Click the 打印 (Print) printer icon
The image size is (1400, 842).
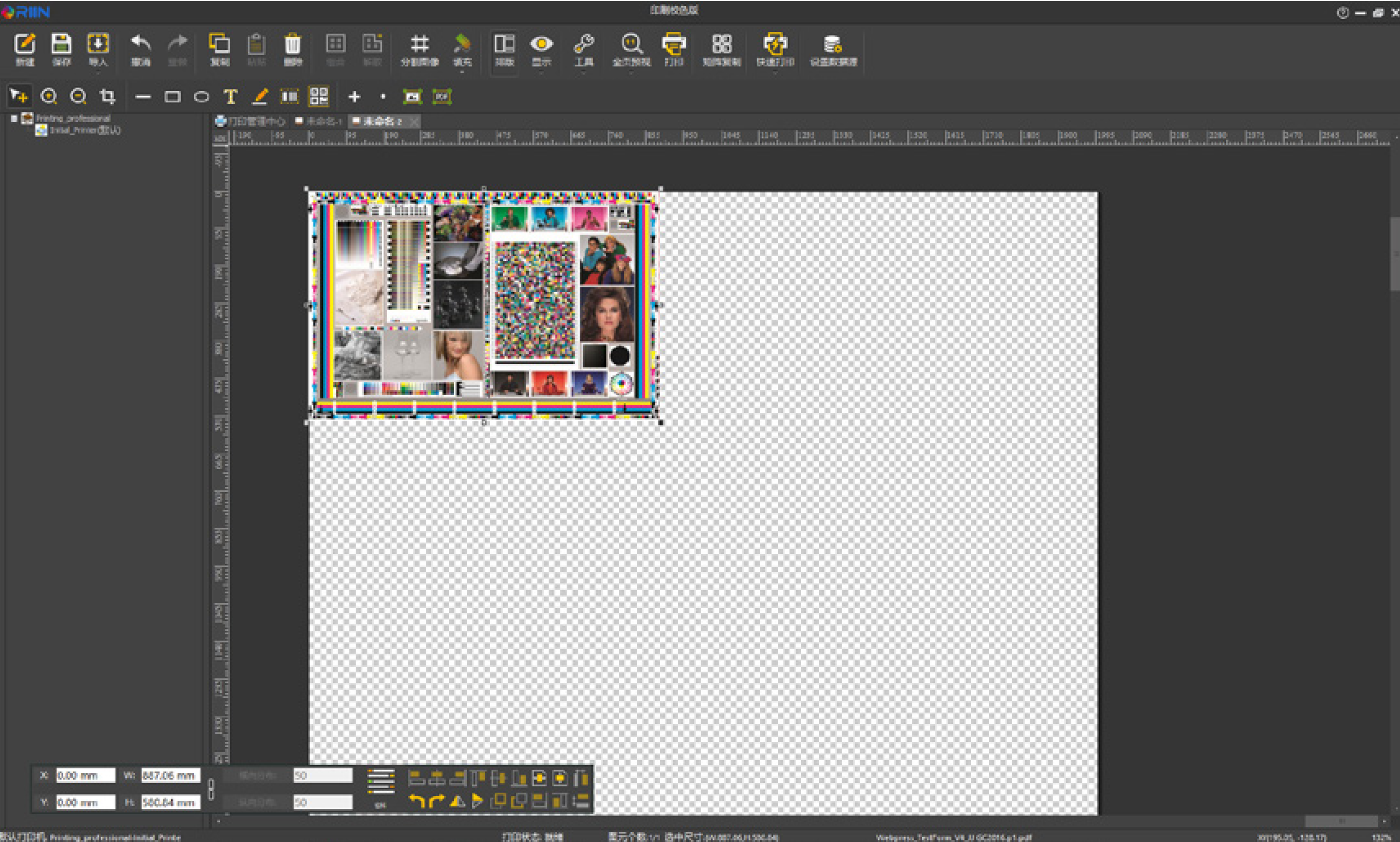coord(674,44)
